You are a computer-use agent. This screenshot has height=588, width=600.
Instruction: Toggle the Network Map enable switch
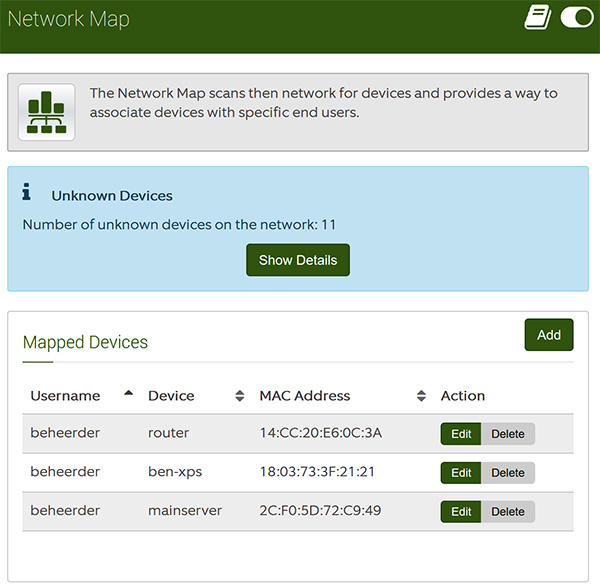tap(577, 18)
